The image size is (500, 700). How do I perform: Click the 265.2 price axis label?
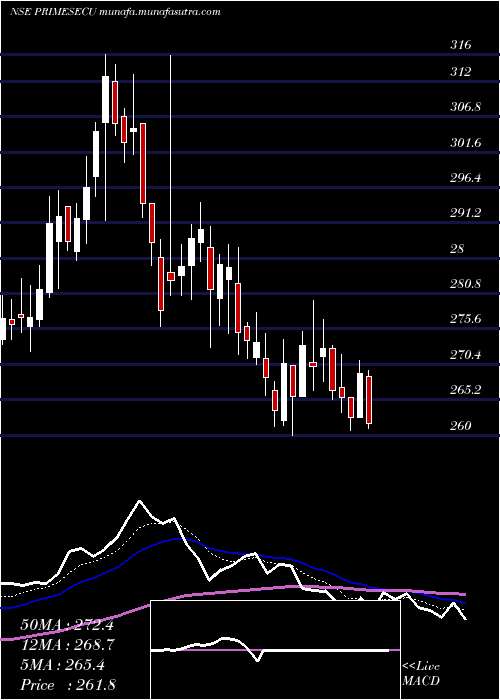(x=465, y=390)
